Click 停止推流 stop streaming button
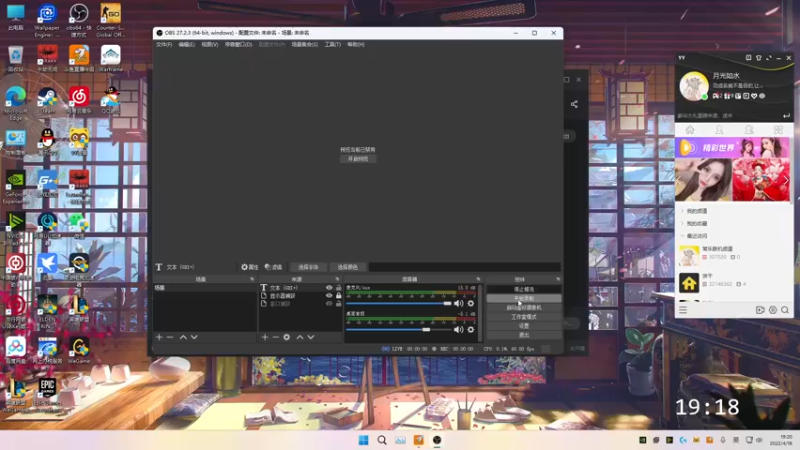This screenshot has height=450, width=800. click(524, 289)
